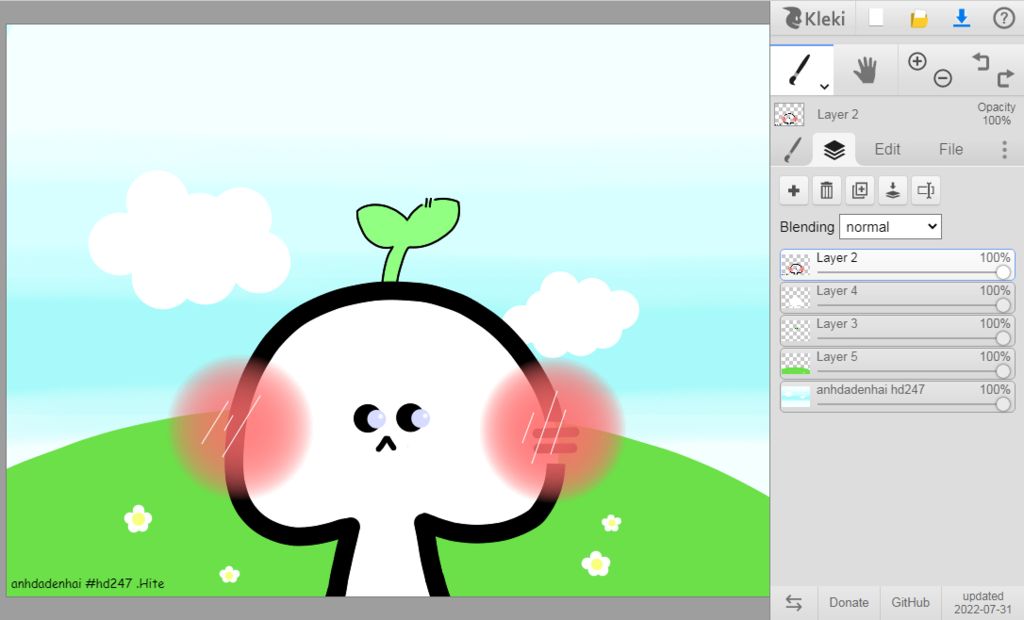The image size is (1024, 620).
Task: Click Layer 2 thumbnail in list
Action: [795, 265]
